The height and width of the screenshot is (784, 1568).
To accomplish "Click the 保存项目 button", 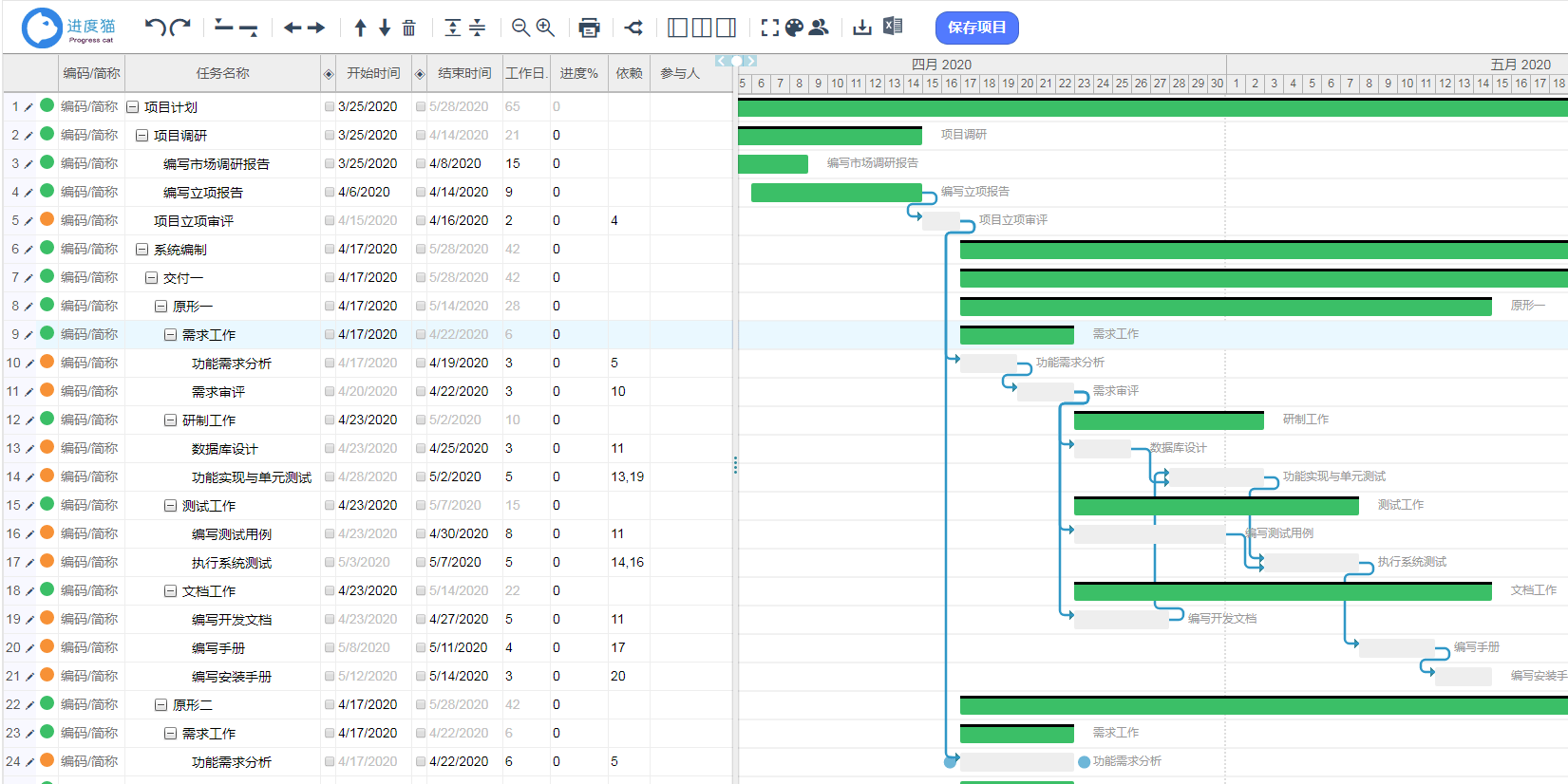I will [976, 28].
